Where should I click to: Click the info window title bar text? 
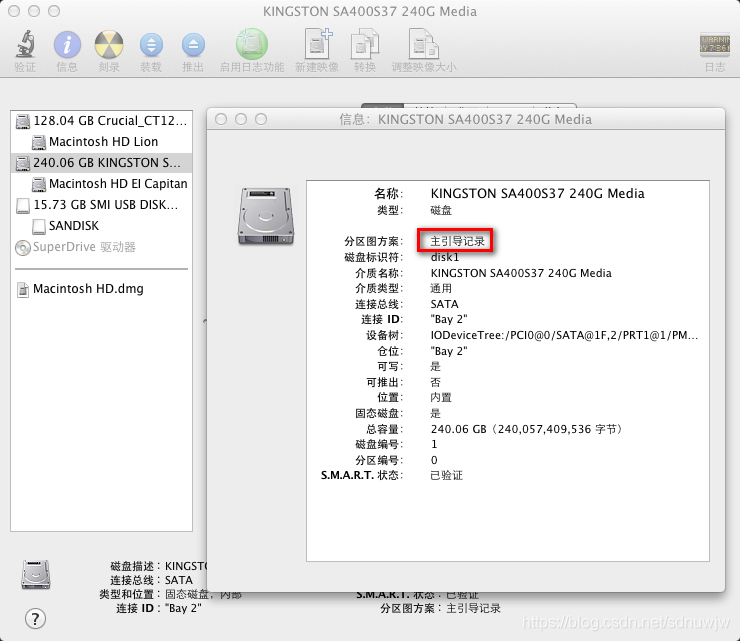[465, 119]
